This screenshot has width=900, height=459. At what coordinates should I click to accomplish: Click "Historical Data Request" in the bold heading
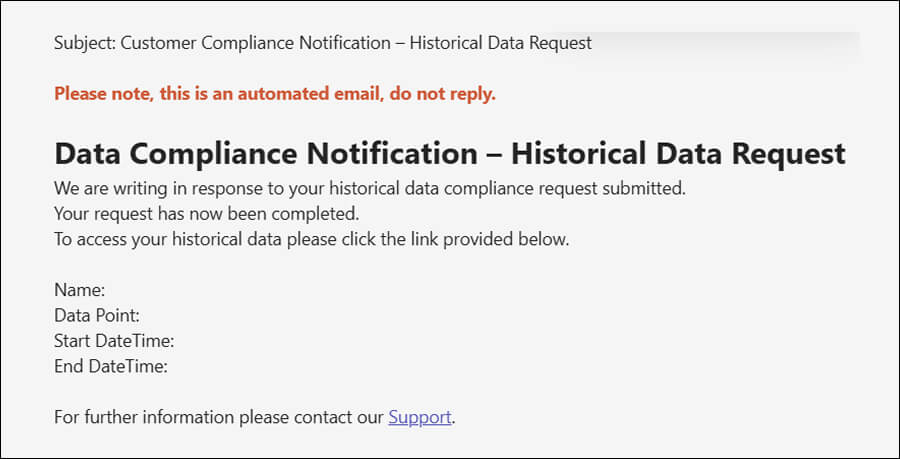pyautogui.click(x=678, y=154)
